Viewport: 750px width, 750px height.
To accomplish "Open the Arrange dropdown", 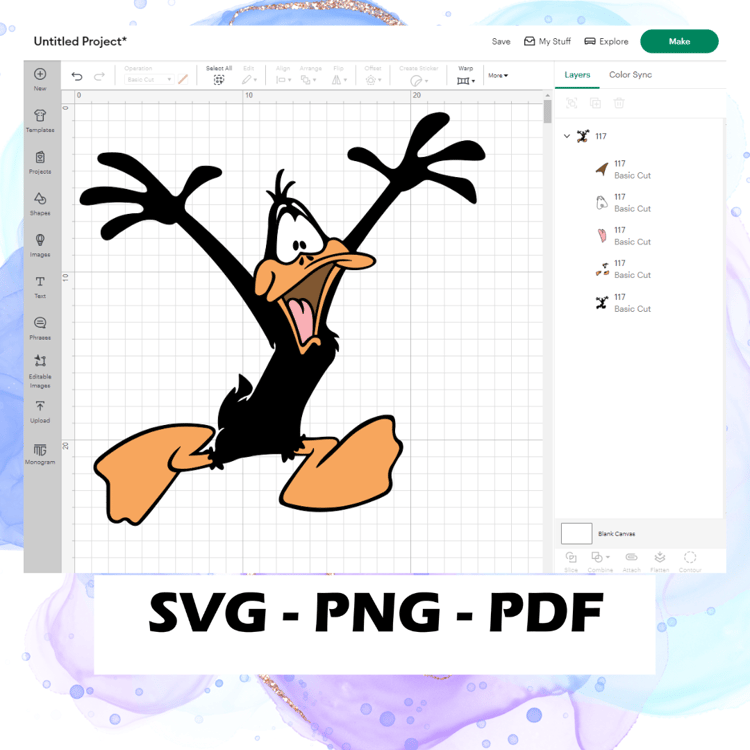I will point(308,80).
